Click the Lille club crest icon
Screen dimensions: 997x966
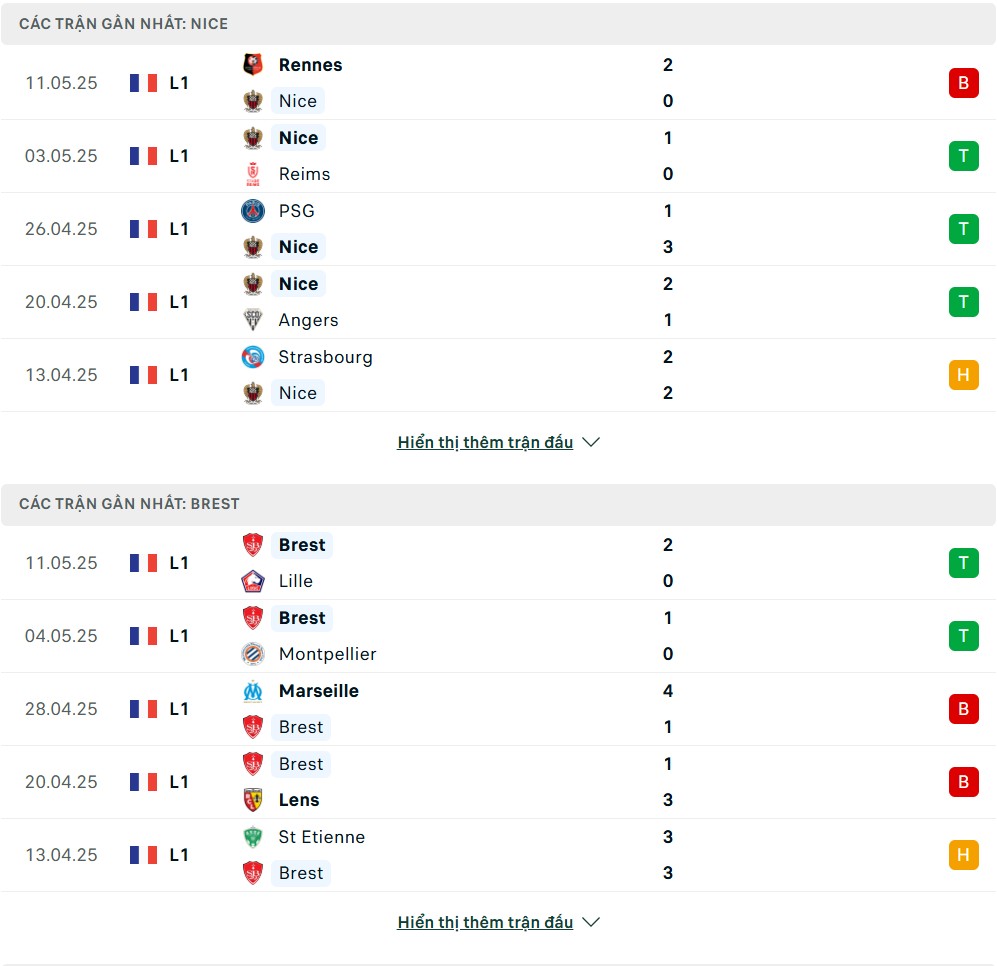(x=253, y=581)
